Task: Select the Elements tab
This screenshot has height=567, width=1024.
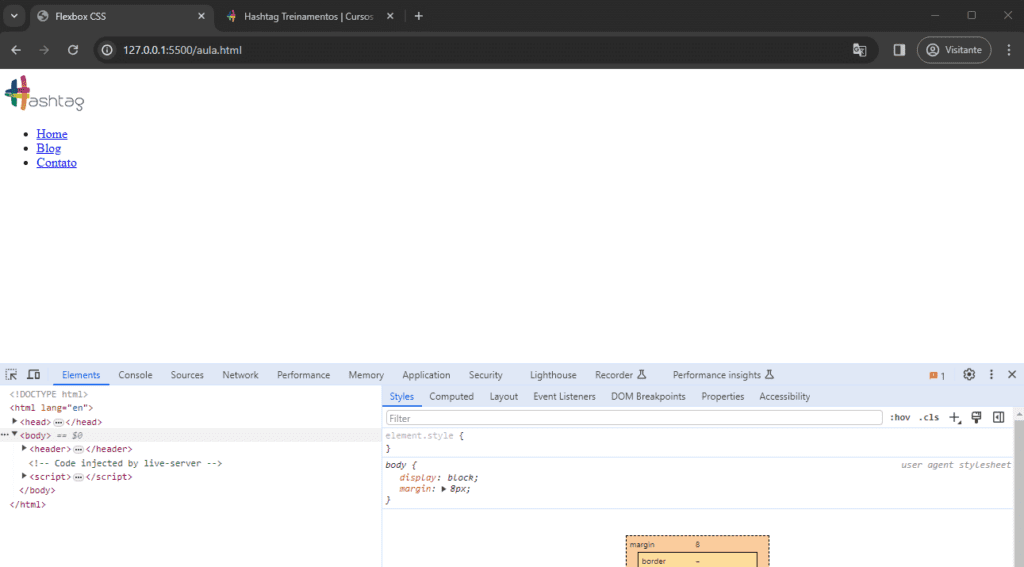Action: coord(81,375)
